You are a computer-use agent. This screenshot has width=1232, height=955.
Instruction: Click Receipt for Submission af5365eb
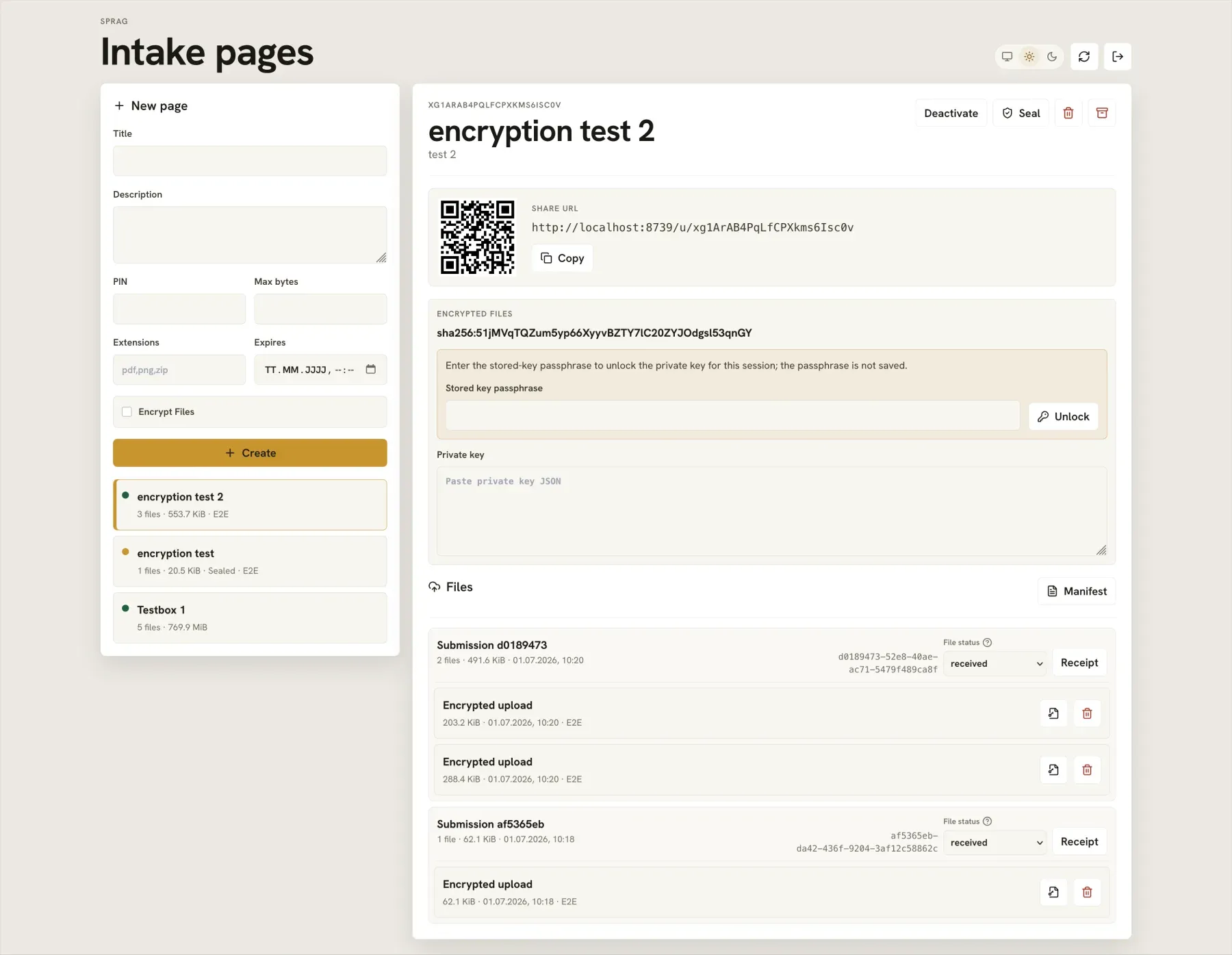click(x=1079, y=842)
